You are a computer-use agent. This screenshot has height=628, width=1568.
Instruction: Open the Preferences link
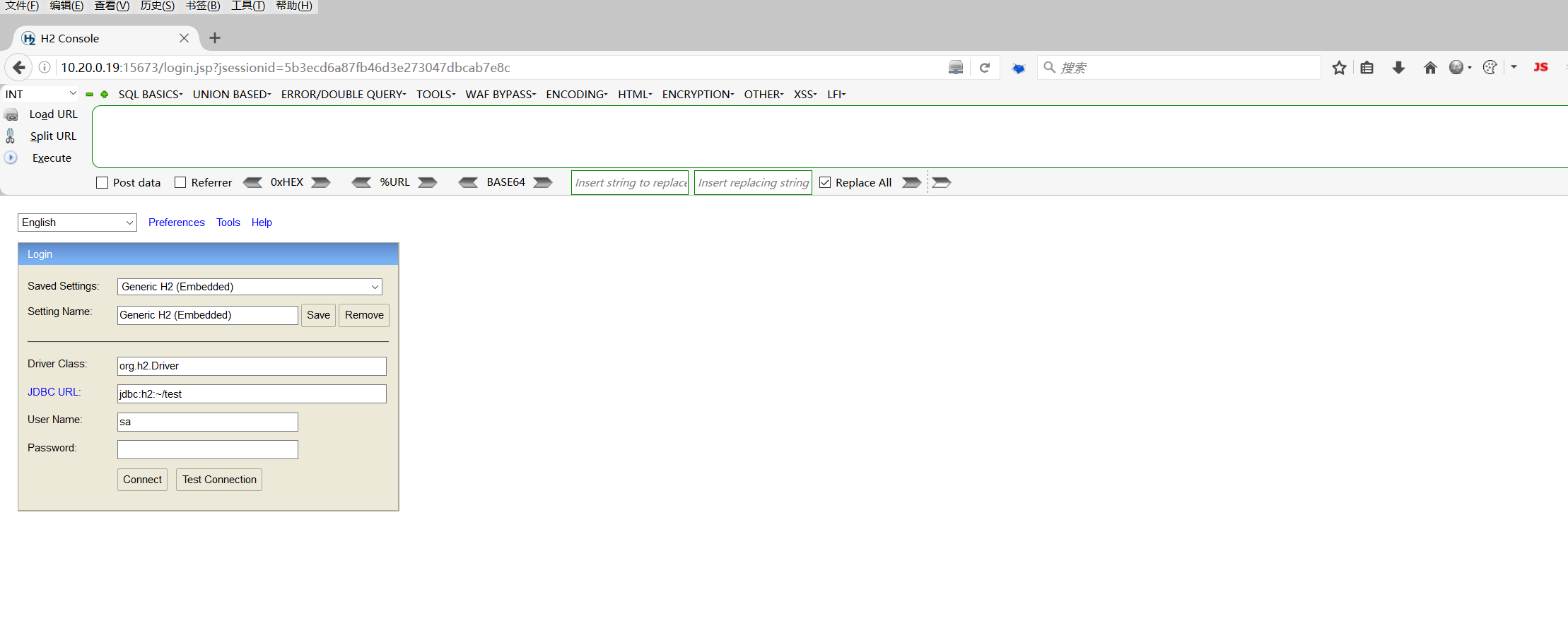pyautogui.click(x=177, y=223)
